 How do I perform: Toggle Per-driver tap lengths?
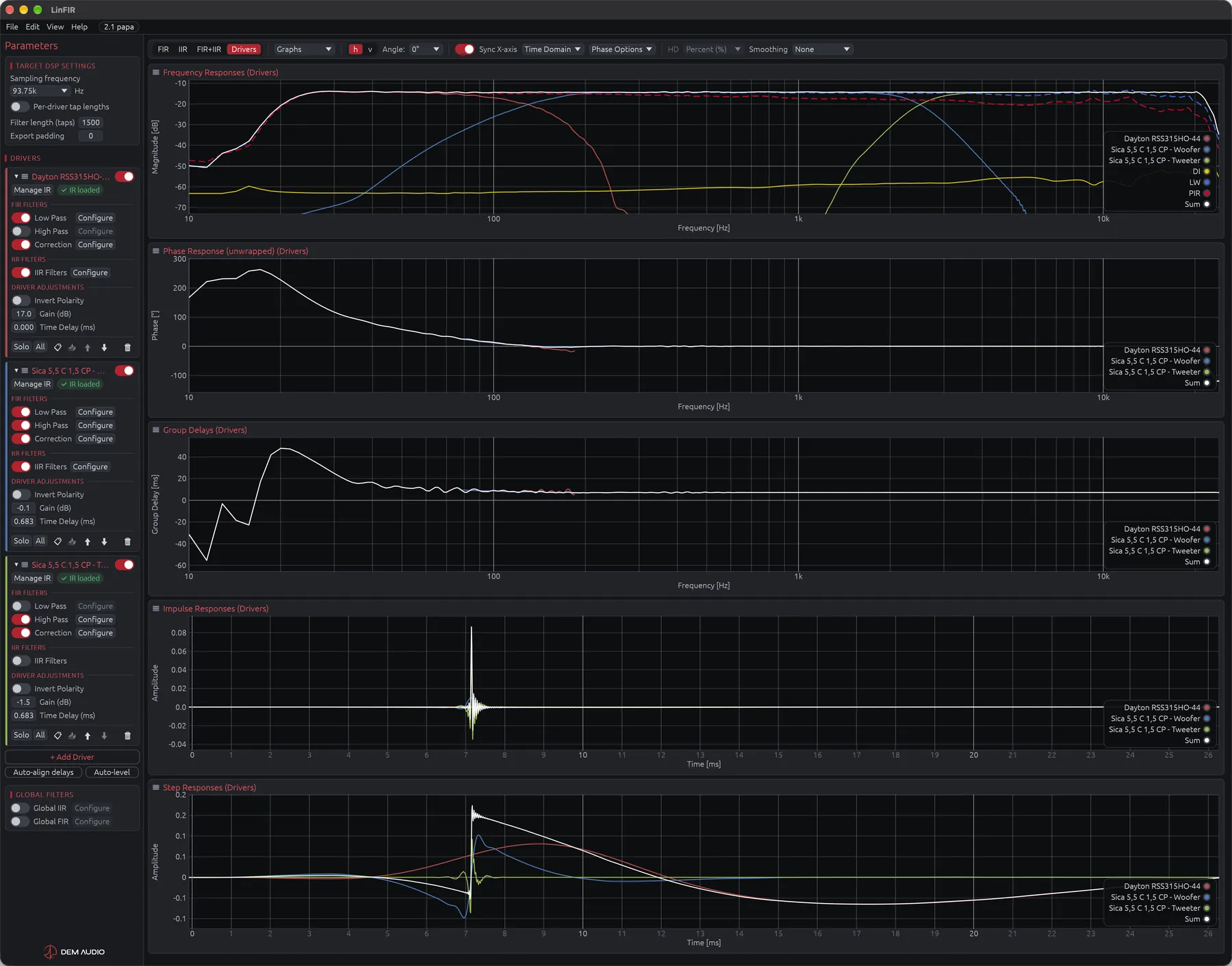(x=20, y=107)
